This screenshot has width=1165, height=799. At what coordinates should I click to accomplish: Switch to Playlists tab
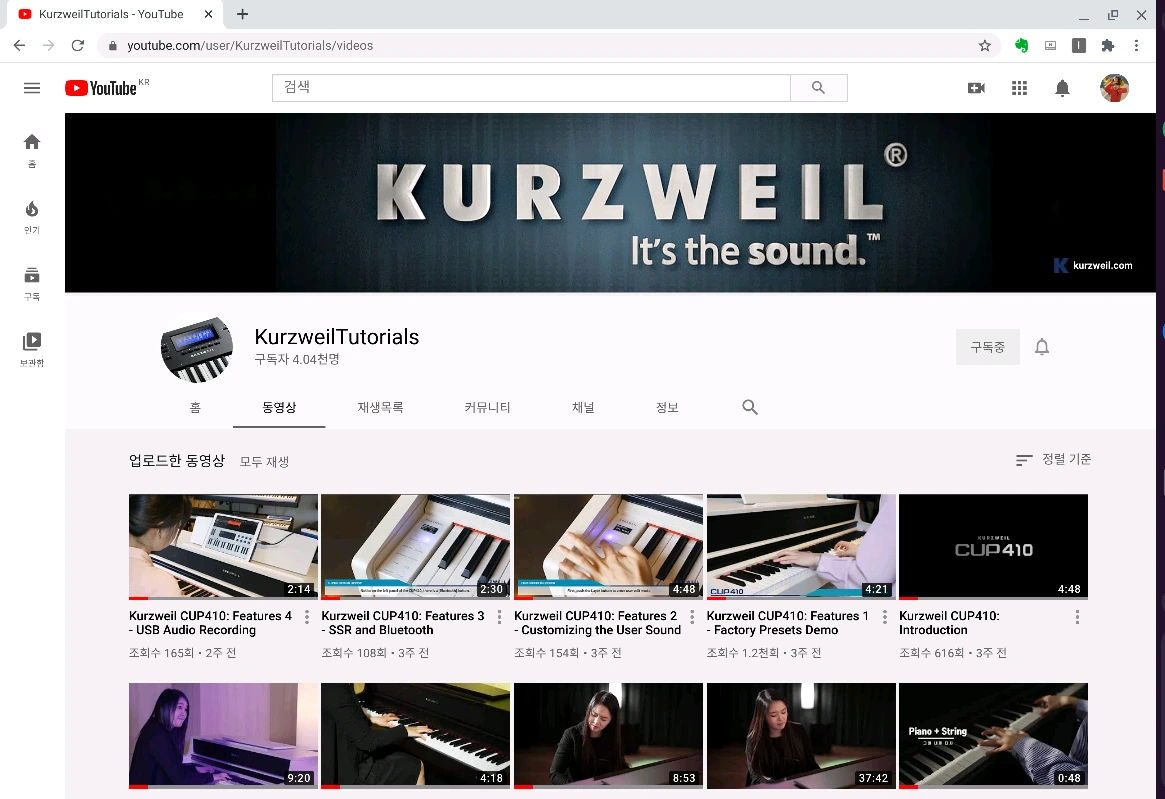[x=380, y=407]
